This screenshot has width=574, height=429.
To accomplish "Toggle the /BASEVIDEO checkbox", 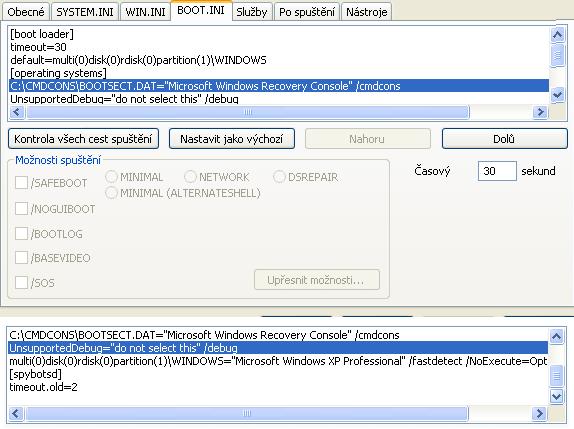I will (21, 258).
